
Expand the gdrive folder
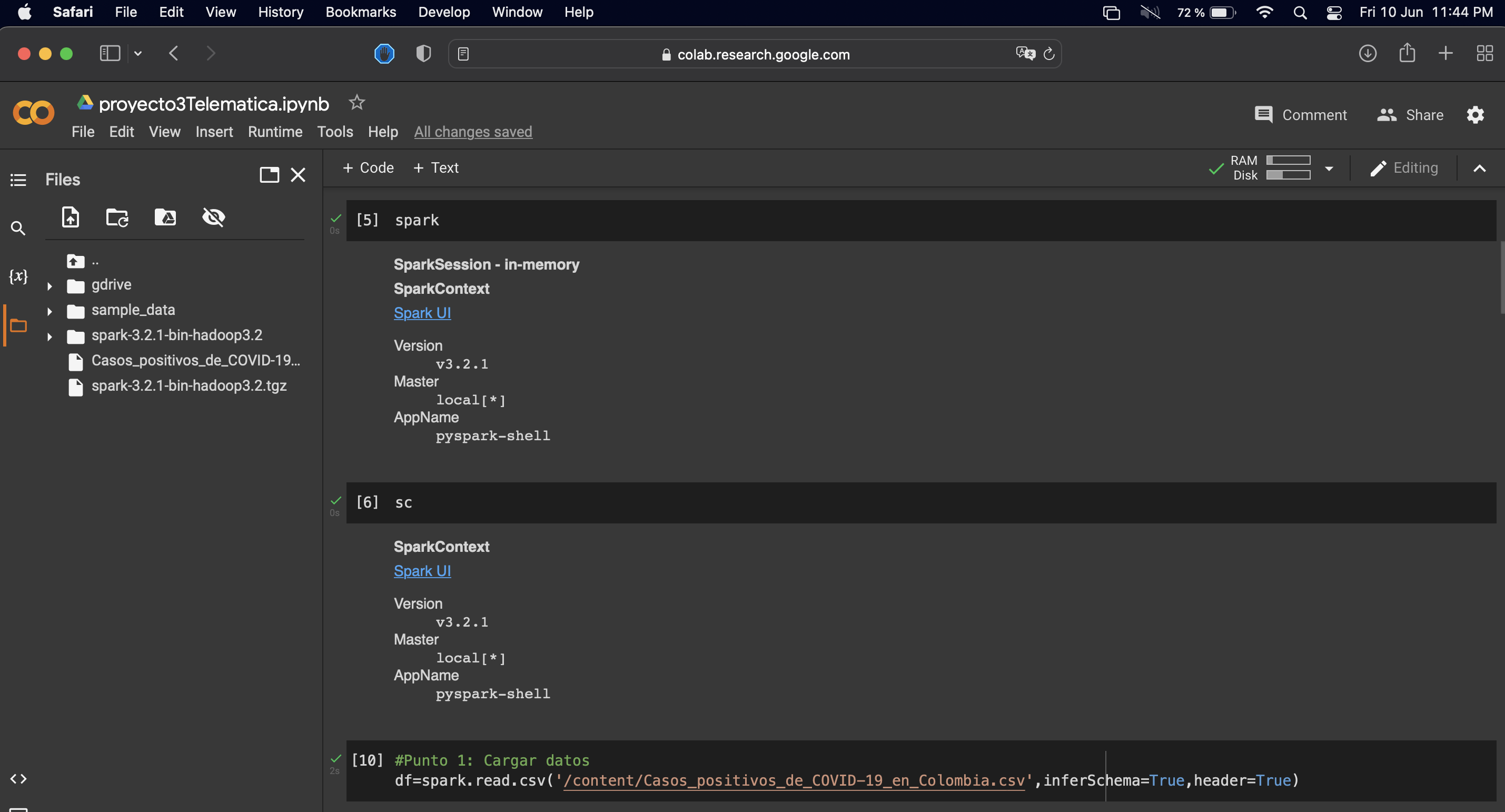(x=49, y=286)
